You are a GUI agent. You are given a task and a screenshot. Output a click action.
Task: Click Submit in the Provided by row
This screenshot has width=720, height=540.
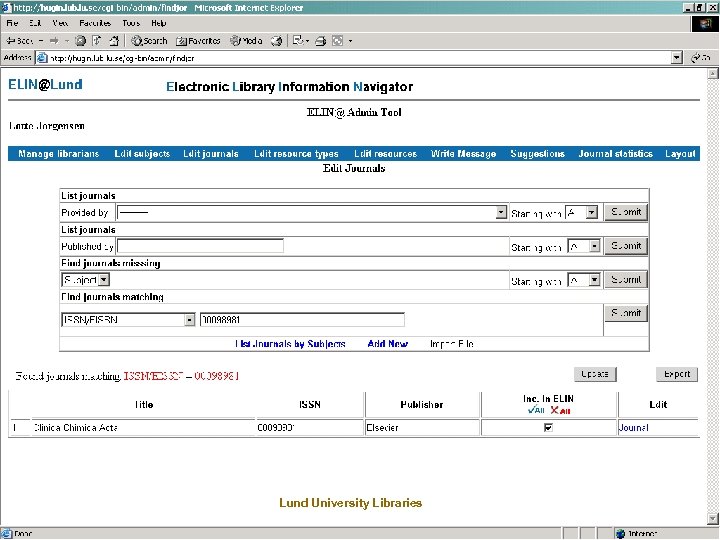(626, 212)
